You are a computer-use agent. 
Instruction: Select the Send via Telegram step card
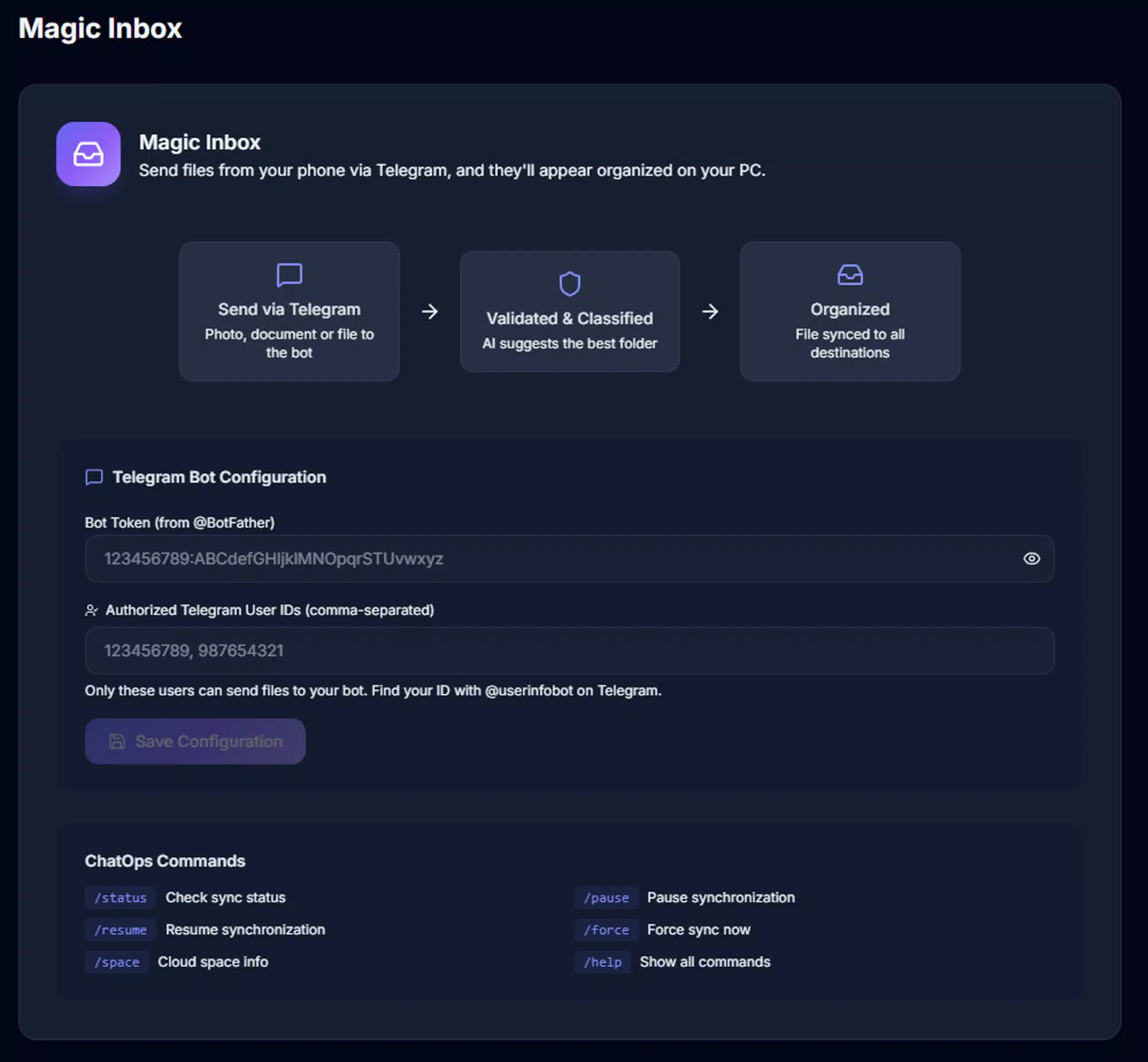(289, 311)
